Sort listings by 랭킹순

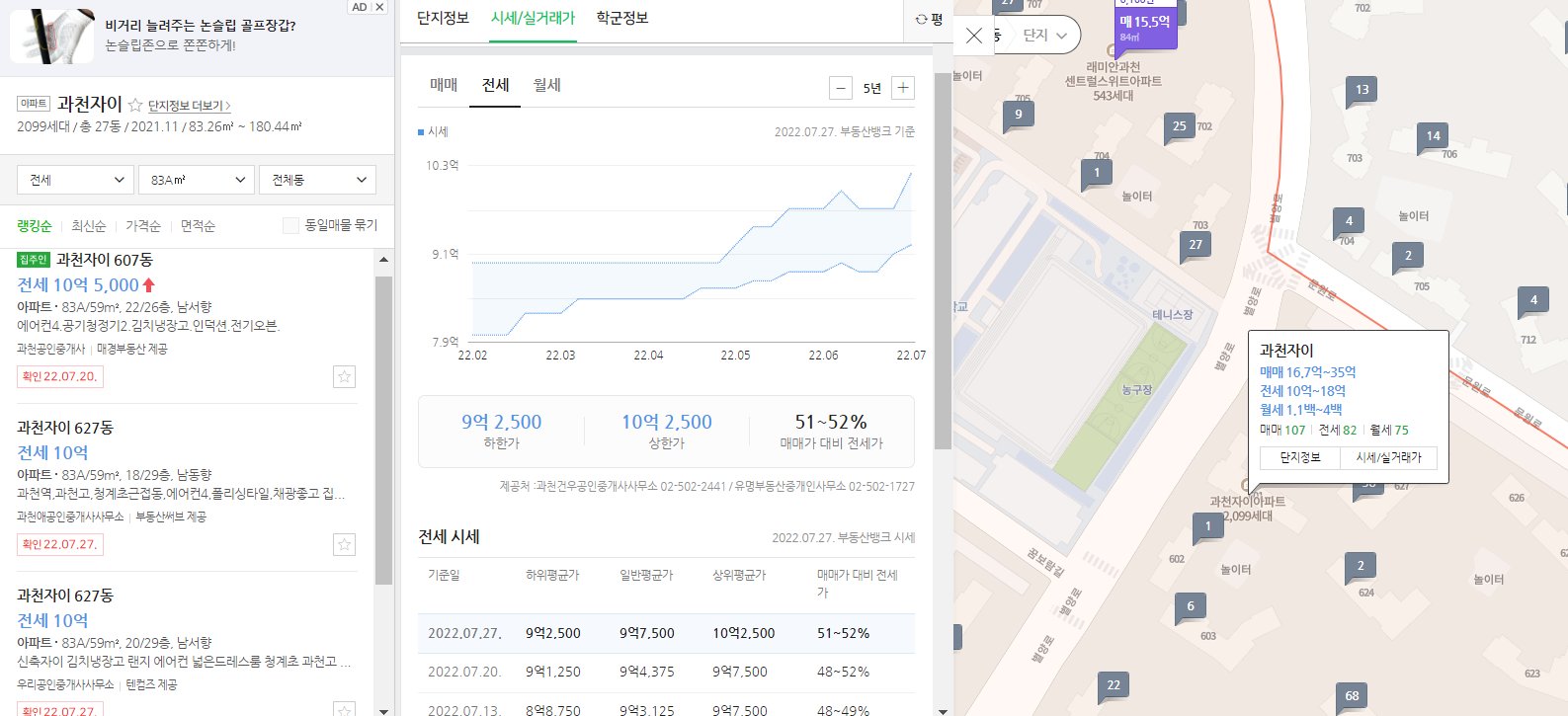[34, 226]
